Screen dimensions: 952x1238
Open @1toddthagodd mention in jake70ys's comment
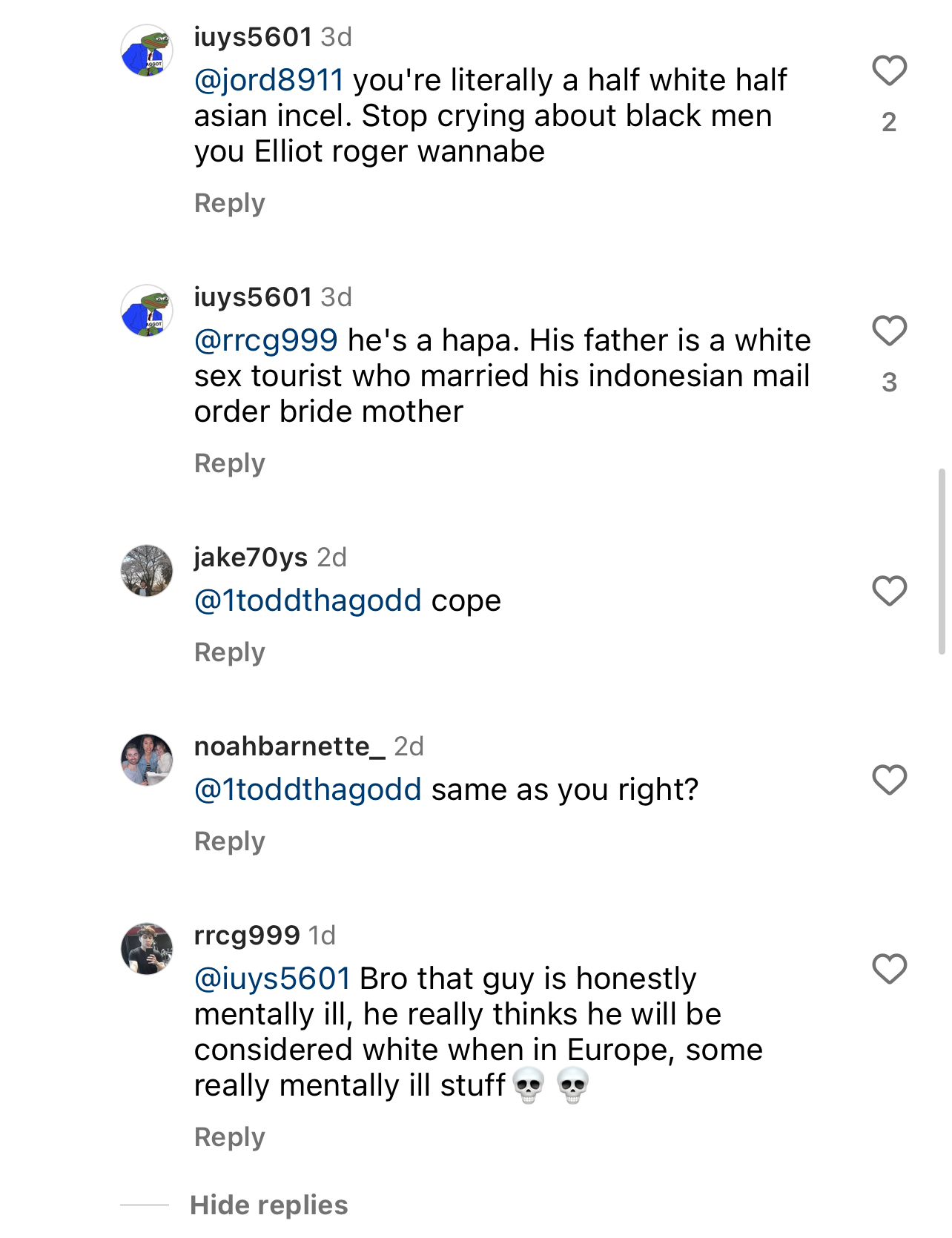[x=308, y=600]
